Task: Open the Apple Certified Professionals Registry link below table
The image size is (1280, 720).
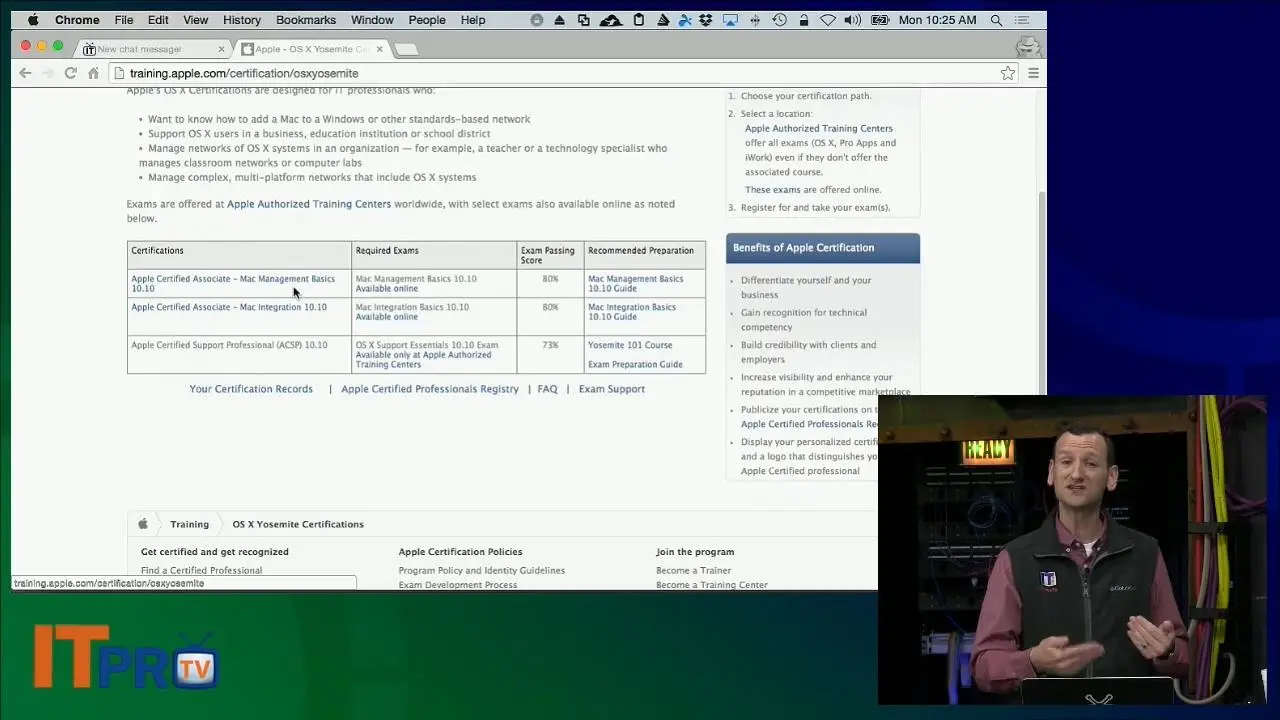Action: click(x=430, y=389)
